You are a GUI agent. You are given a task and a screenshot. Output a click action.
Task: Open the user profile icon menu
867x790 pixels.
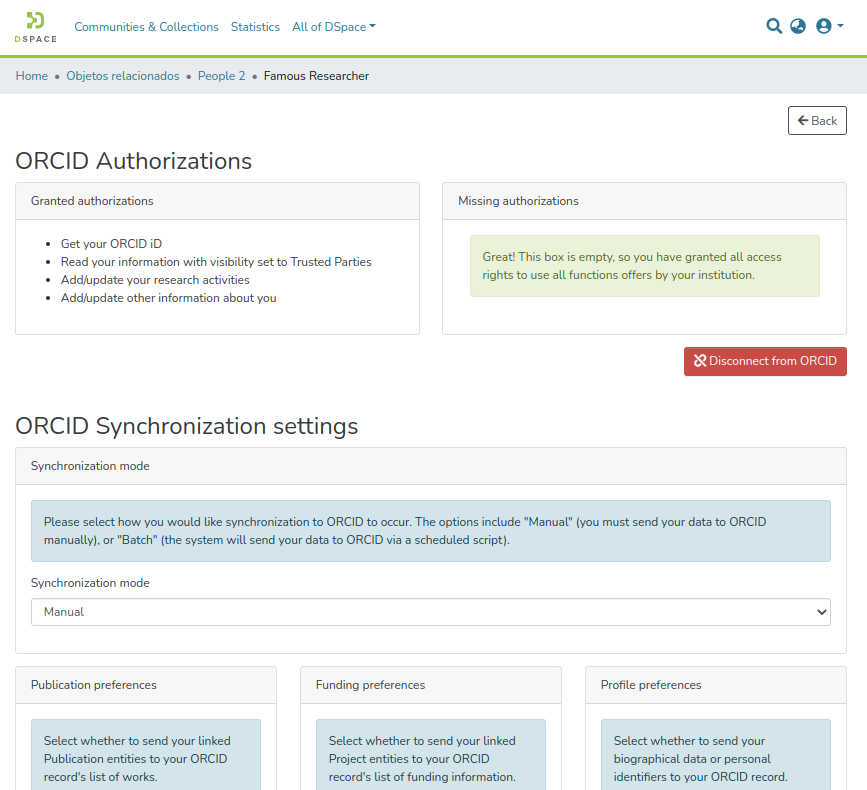pos(828,27)
